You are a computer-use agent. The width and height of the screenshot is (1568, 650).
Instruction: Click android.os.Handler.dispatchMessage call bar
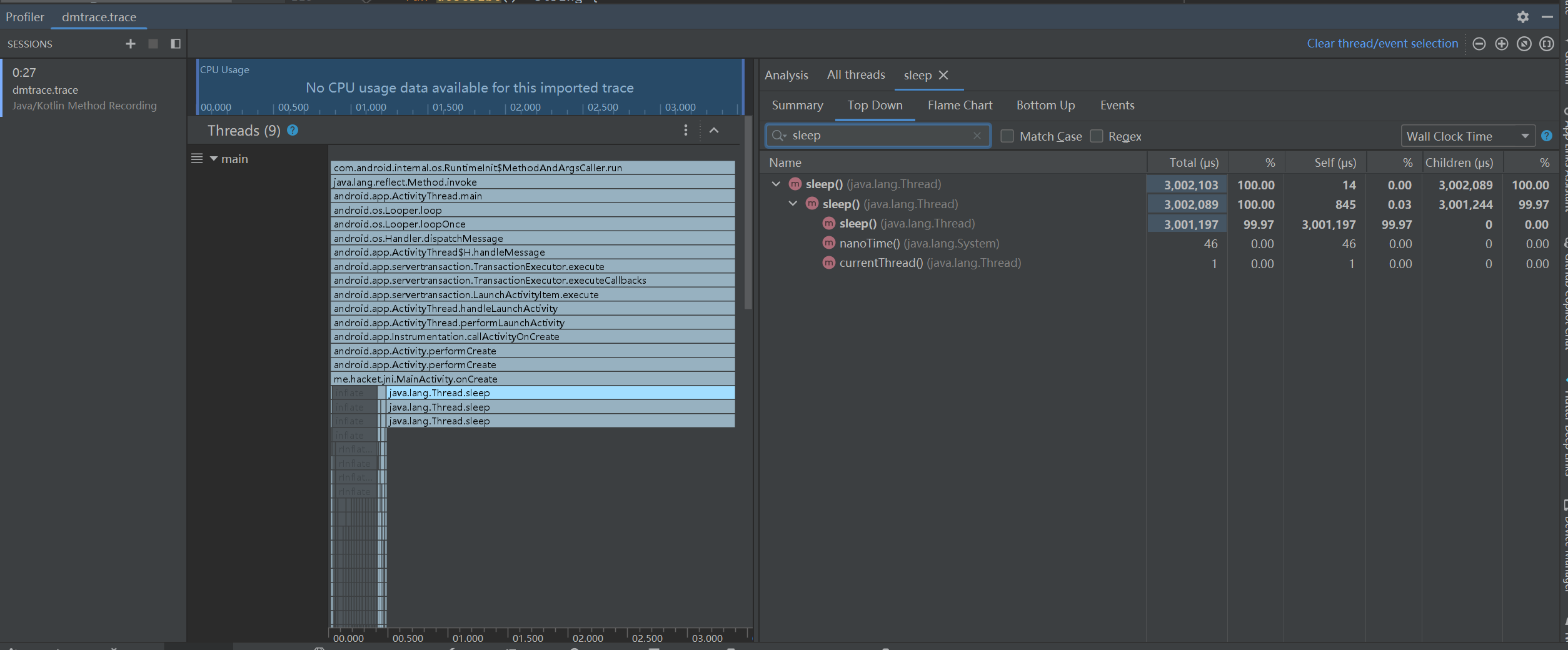[533, 238]
